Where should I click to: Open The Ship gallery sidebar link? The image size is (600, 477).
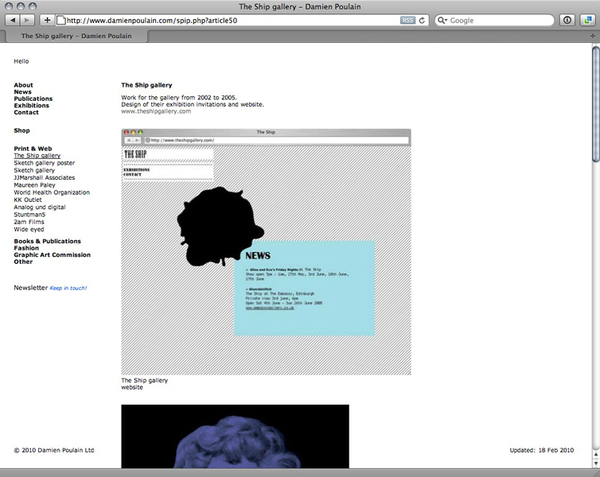[37, 156]
